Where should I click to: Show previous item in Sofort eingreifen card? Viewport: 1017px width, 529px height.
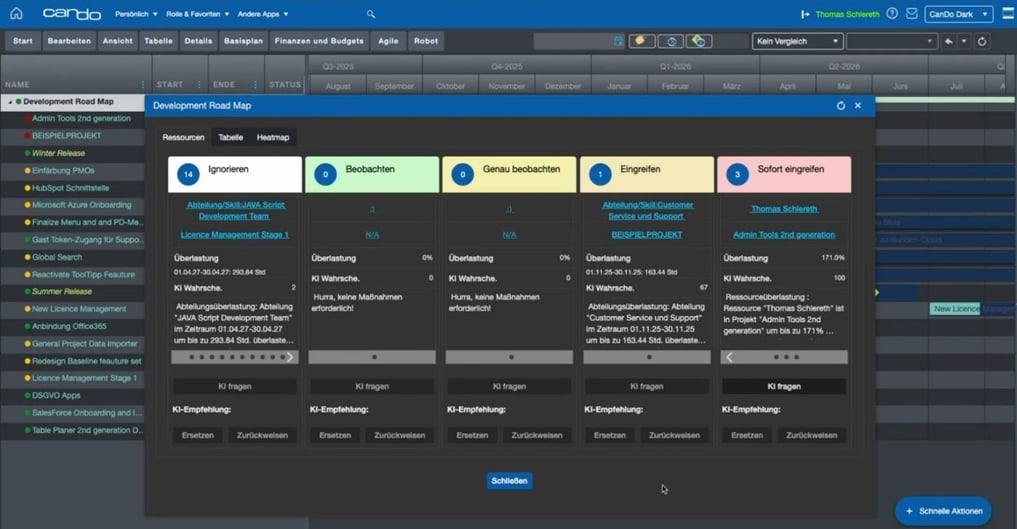[x=730, y=357]
